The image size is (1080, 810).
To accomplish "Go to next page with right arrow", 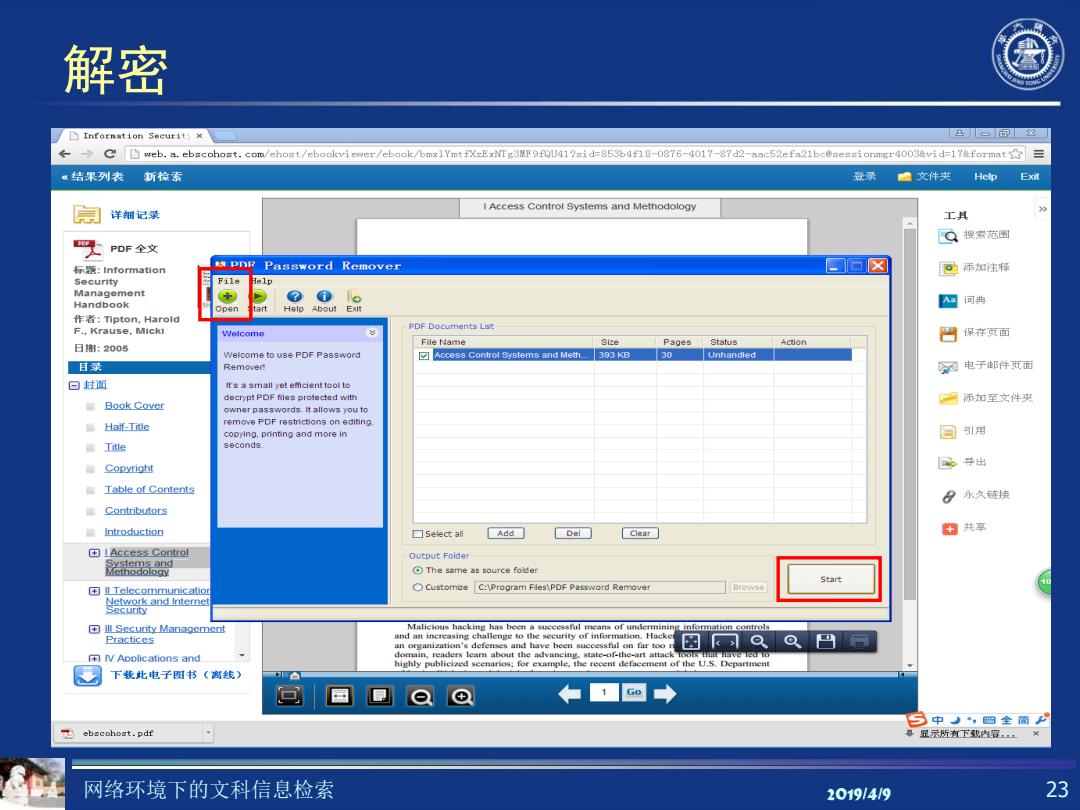I will pos(665,694).
